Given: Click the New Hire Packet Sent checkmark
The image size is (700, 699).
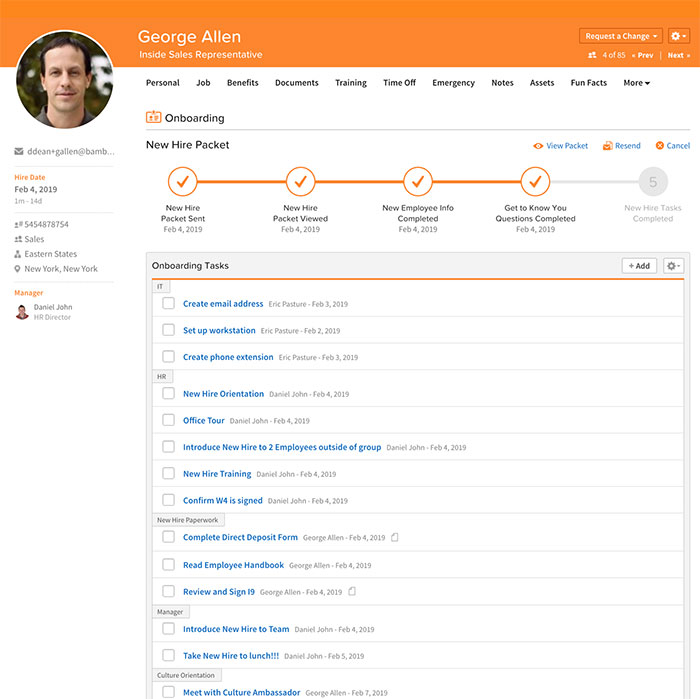Looking at the screenshot, I should pyautogui.click(x=183, y=182).
